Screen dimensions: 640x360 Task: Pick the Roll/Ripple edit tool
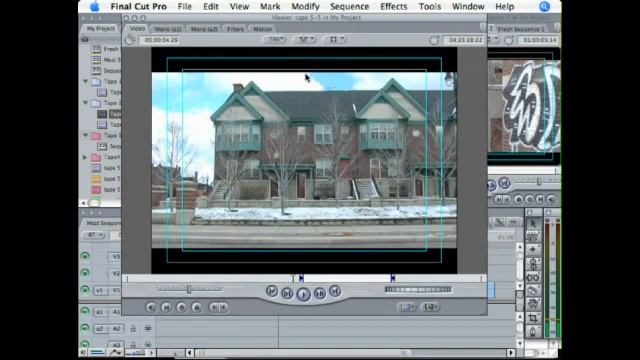[x=533, y=264]
